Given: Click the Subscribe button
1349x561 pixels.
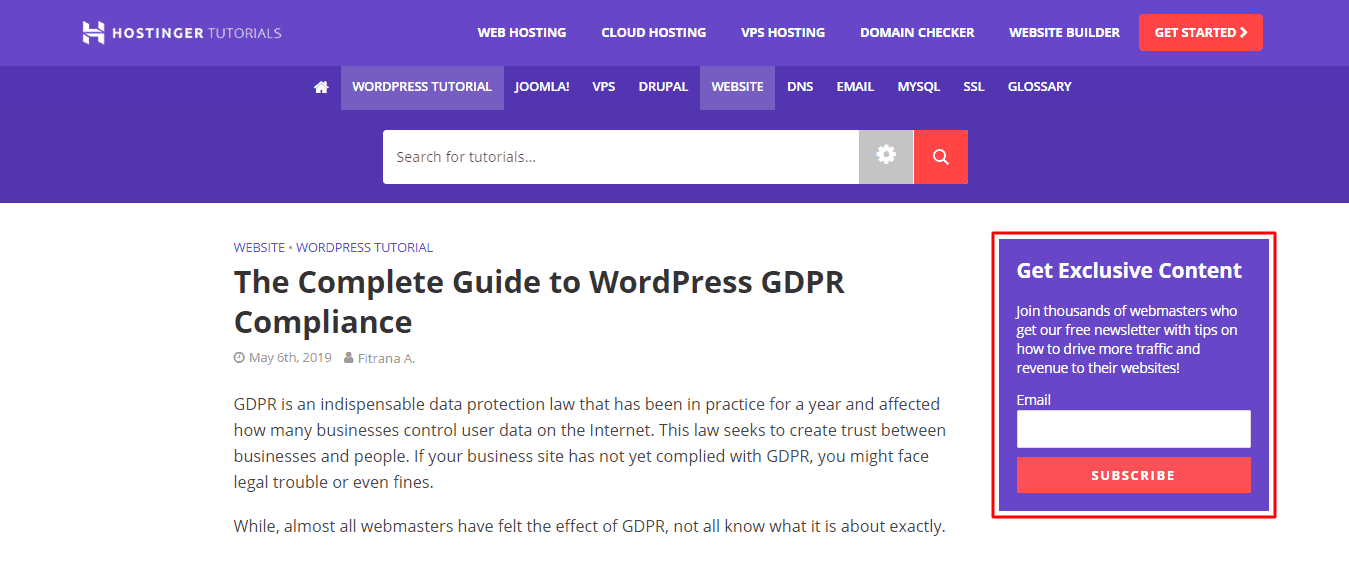Looking at the screenshot, I should [x=1134, y=475].
